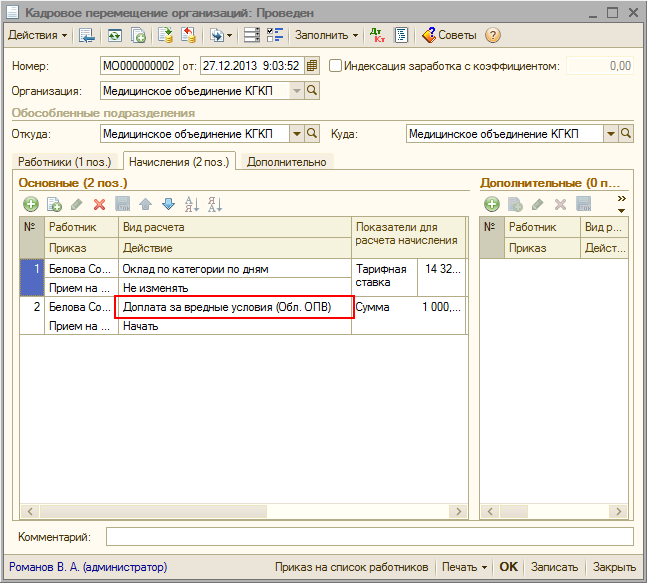Open Советы tips button
The width and height of the screenshot is (647, 583).
[x=449, y=35]
